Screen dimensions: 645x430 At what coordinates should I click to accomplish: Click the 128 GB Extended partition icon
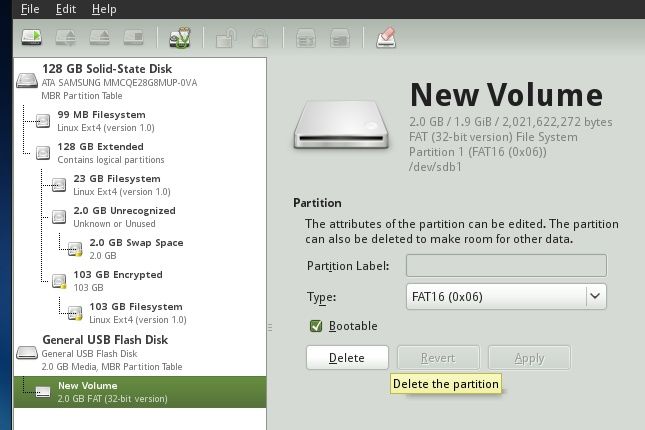43,153
